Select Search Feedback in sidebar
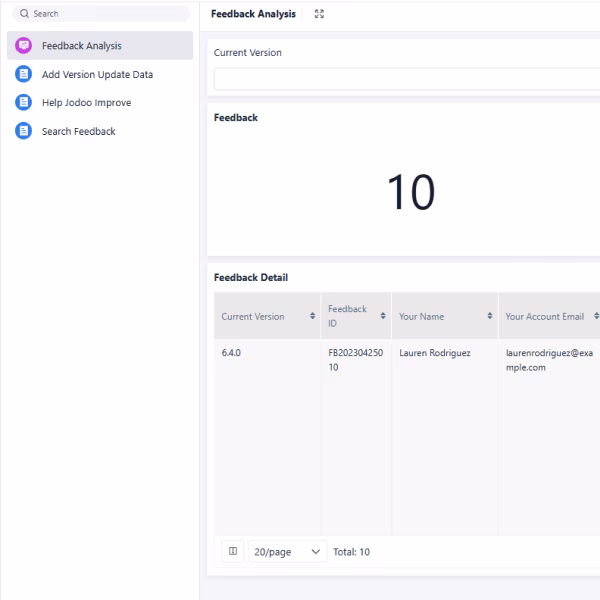Image resolution: width=600 pixels, height=600 pixels. (x=78, y=131)
